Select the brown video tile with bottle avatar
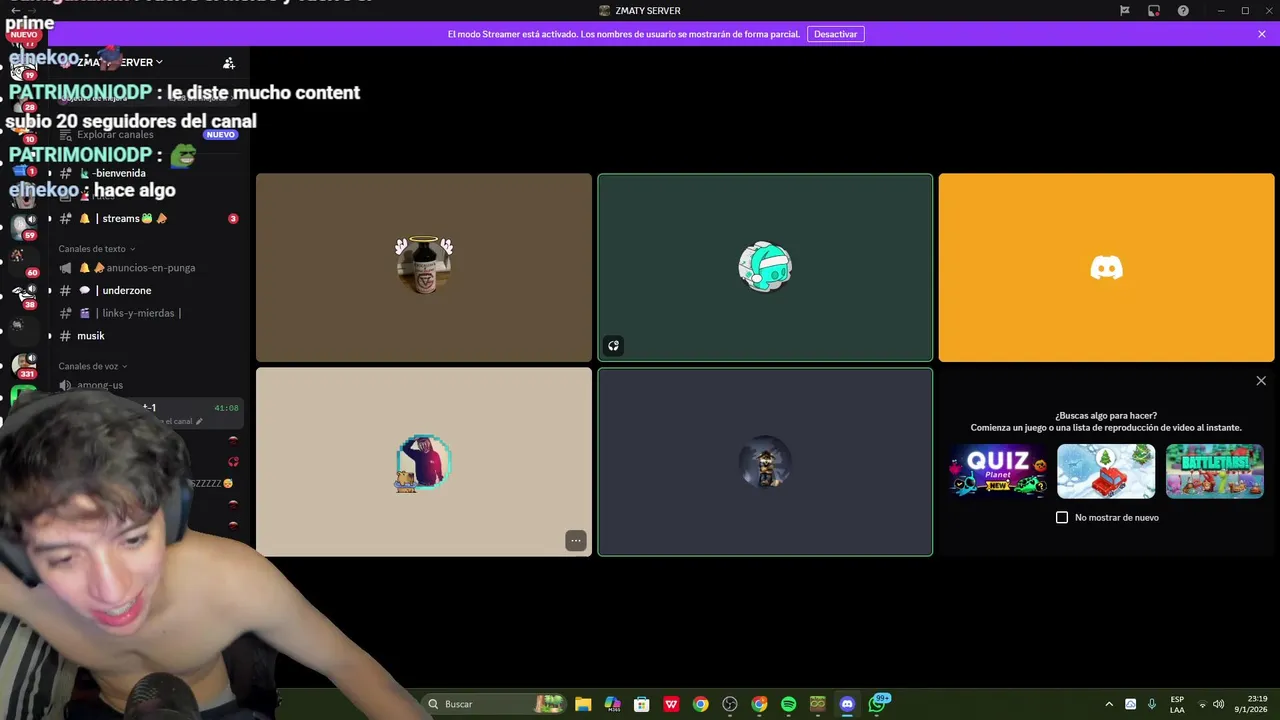This screenshot has height=720, width=1280. 424,268
